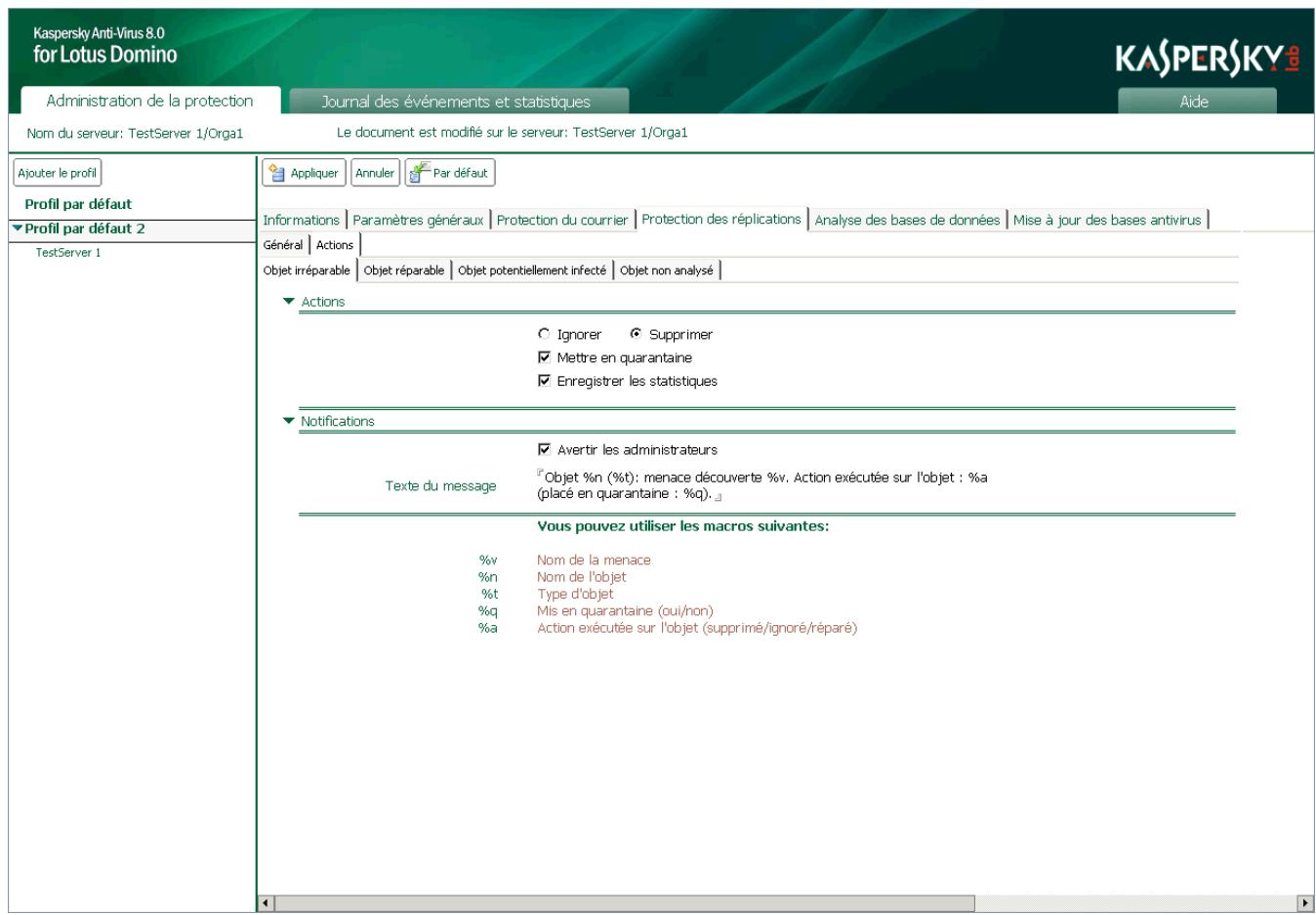Click the Ajouter le profil button
1316x915 pixels.
58,173
